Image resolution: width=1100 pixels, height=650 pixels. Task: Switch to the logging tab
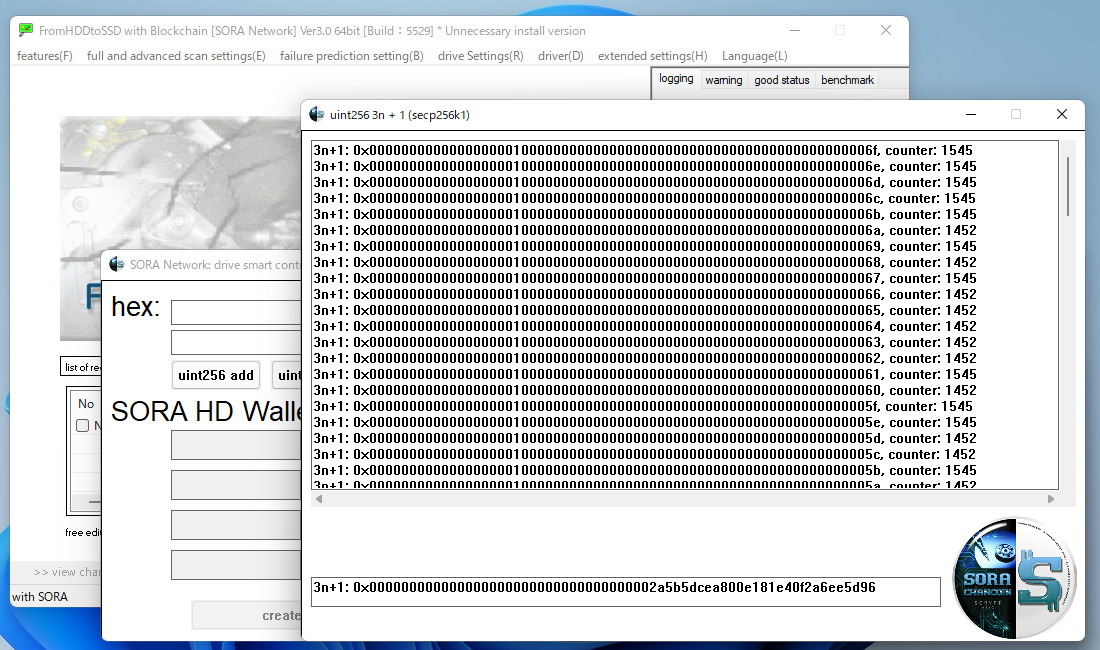pos(676,79)
